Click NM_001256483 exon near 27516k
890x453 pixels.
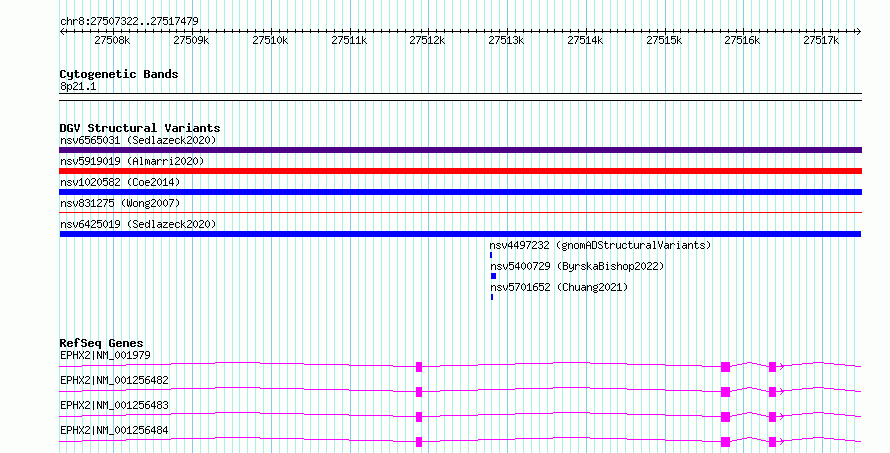725,417
